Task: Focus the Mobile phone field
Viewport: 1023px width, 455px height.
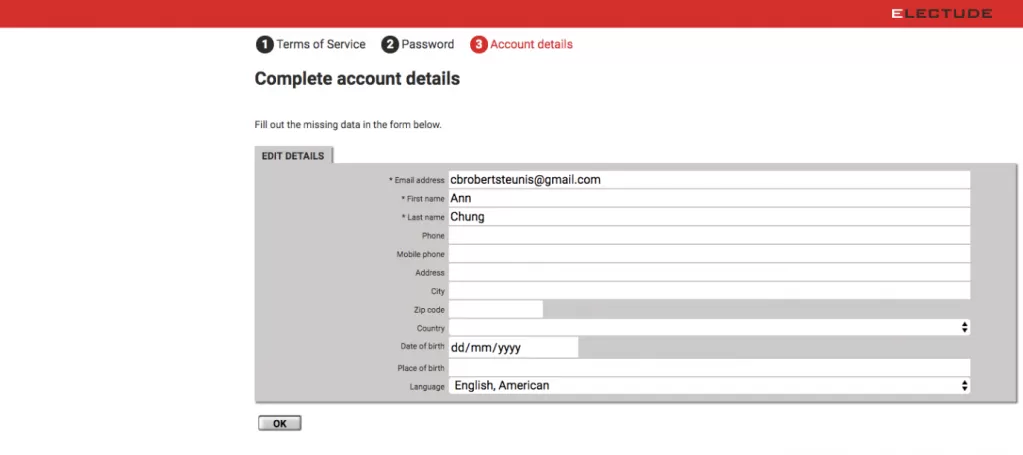Action: pyautogui.click(x=708, y=254)
